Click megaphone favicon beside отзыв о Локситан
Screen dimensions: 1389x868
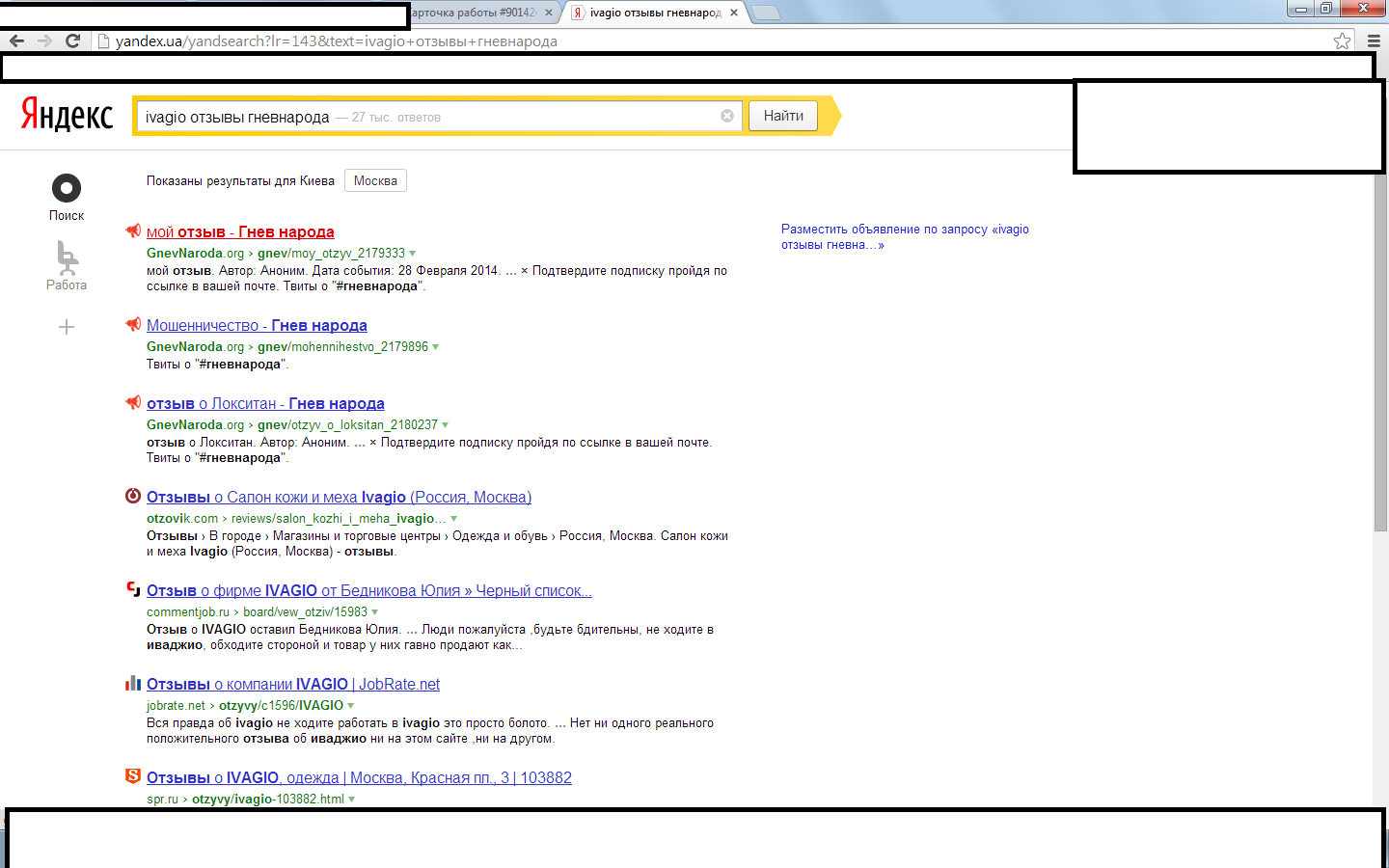pyautogui.click(x=133, y=402)
